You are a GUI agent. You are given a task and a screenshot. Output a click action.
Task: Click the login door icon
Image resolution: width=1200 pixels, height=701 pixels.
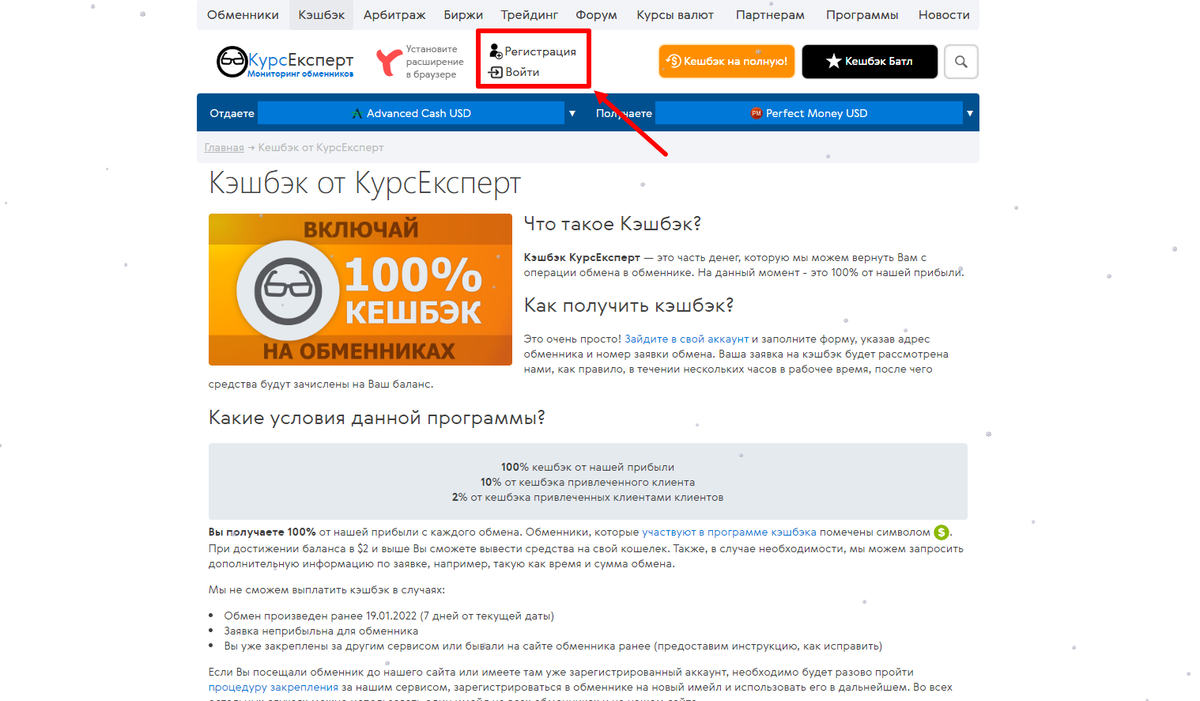click(495, 72)
